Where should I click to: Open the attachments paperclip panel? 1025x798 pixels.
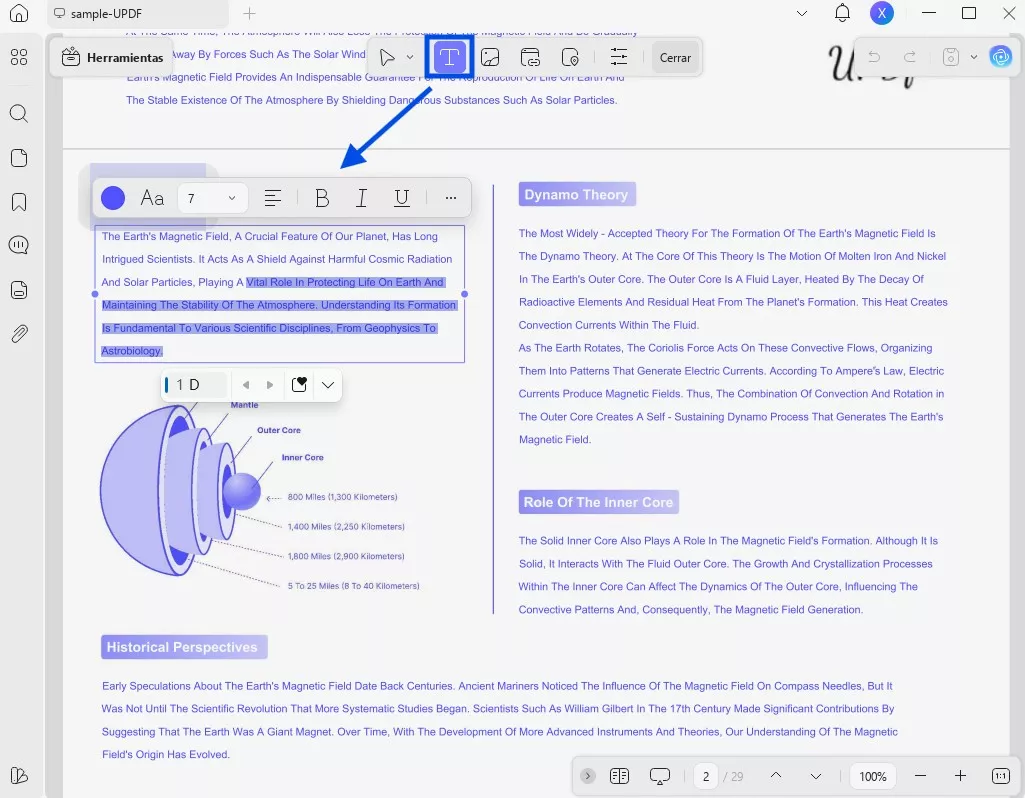(x=19, y=334)
